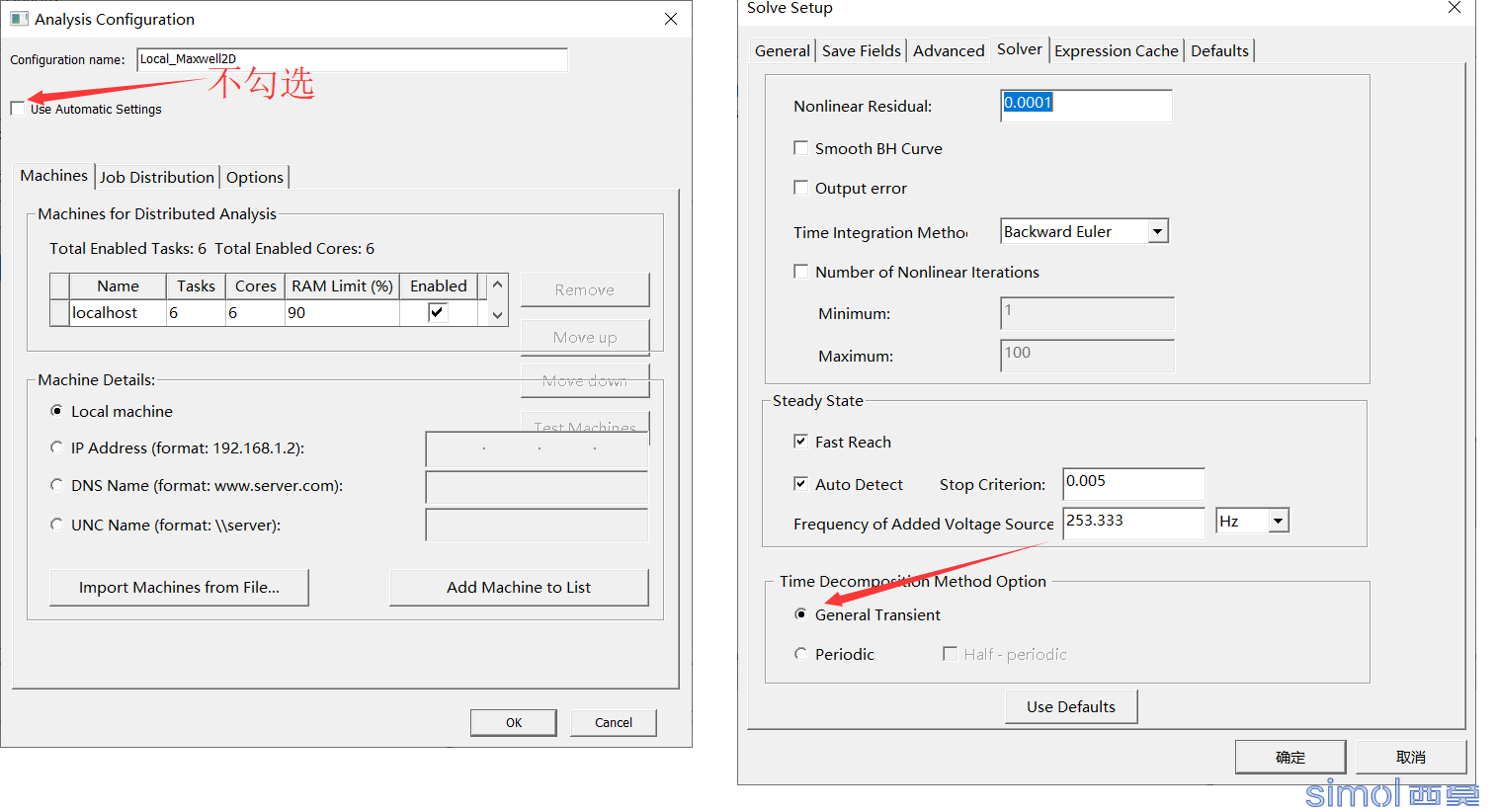Uncheck the Fast Reach option
Image resolution: width=1498 pixels, height=812 pixels.
pos(801,442)
